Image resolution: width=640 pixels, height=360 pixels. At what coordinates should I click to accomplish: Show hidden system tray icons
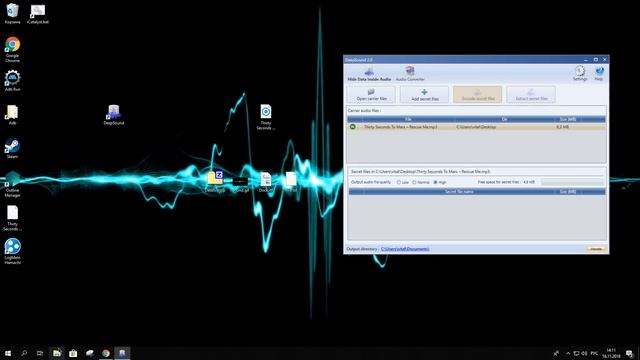click(x=568, y=353)
